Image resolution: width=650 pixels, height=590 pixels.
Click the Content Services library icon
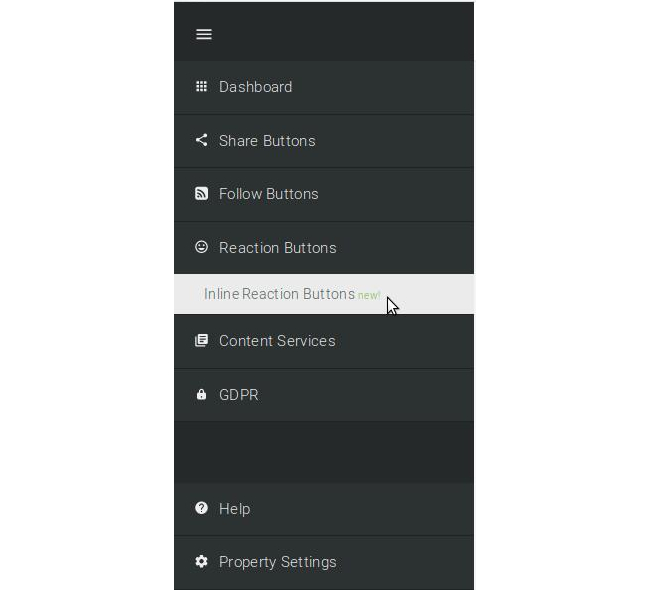[x=201, y=340]
